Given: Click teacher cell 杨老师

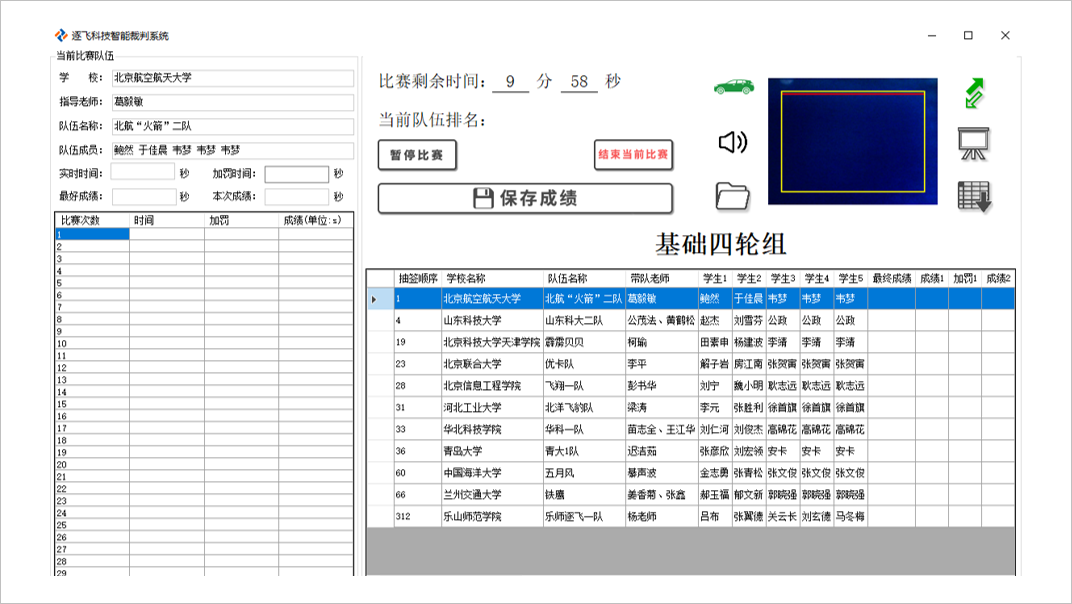Looking at the screenshot, I should pyautogui.click(x=662, y=516).
